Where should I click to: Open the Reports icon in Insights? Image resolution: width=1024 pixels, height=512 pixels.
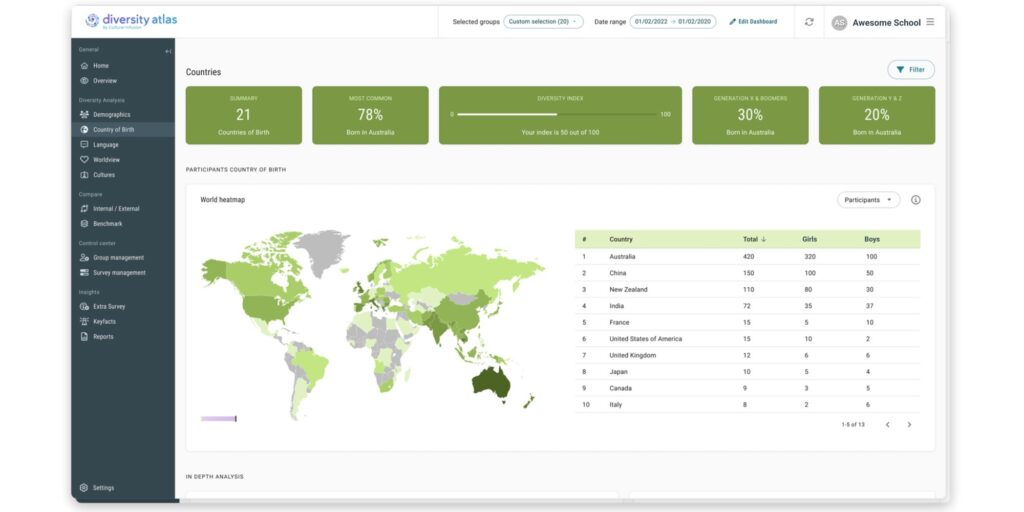pyautogui.click(x=84, y=337)
